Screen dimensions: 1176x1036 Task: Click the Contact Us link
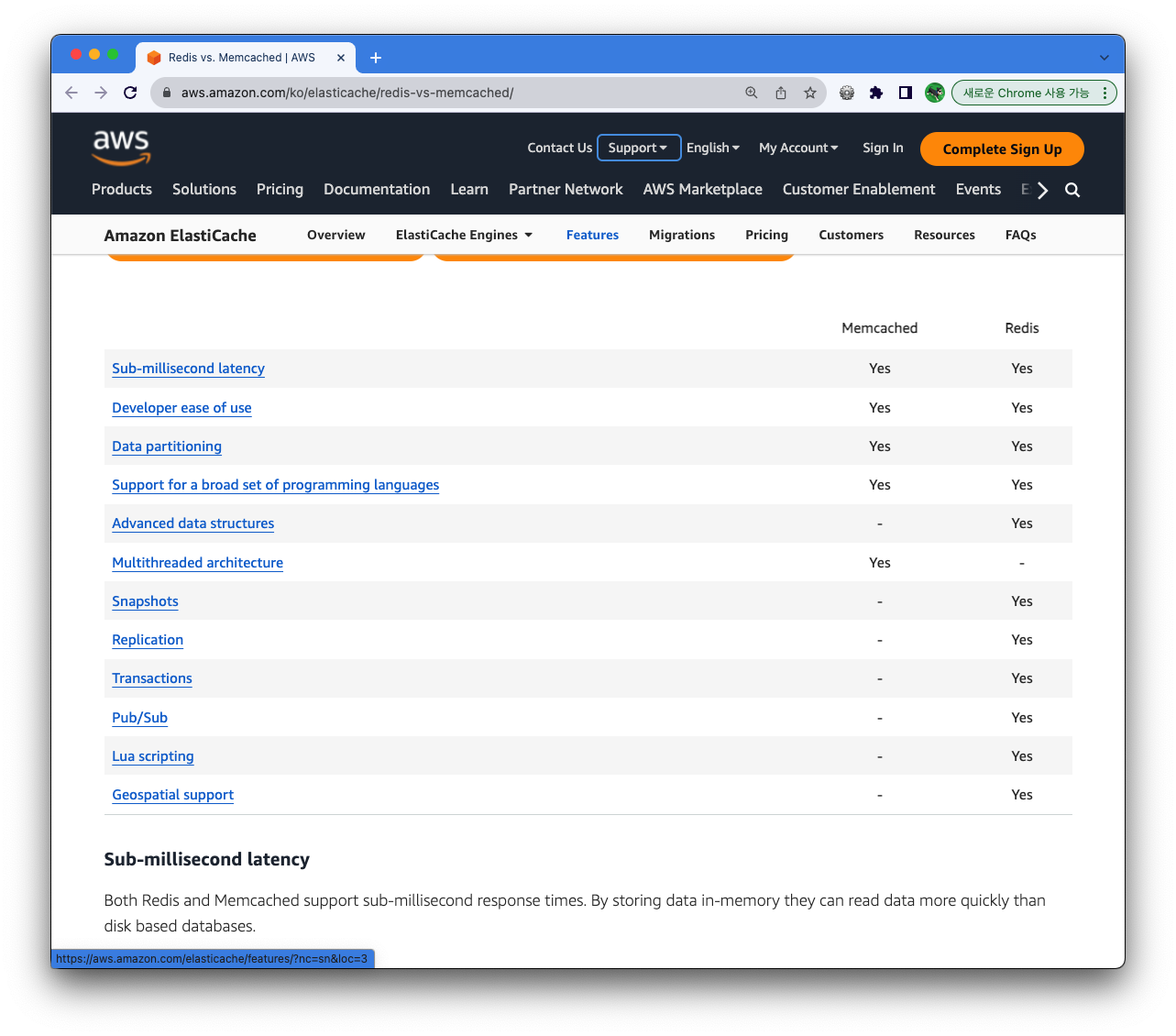559,148
